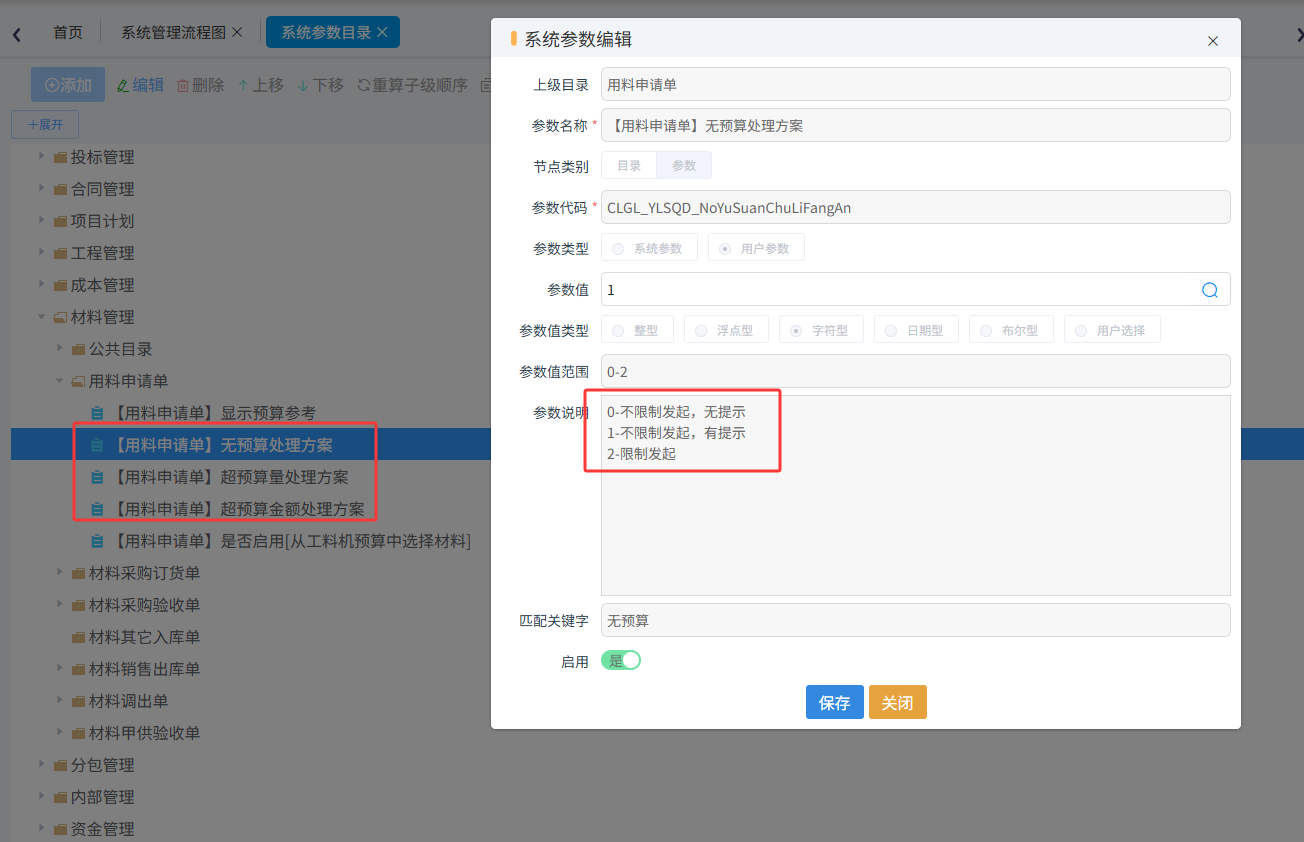The width and height of the screenshot is (1304, 842).
Task: Select the 日期型 value type radio
Action: pos(916,330)
